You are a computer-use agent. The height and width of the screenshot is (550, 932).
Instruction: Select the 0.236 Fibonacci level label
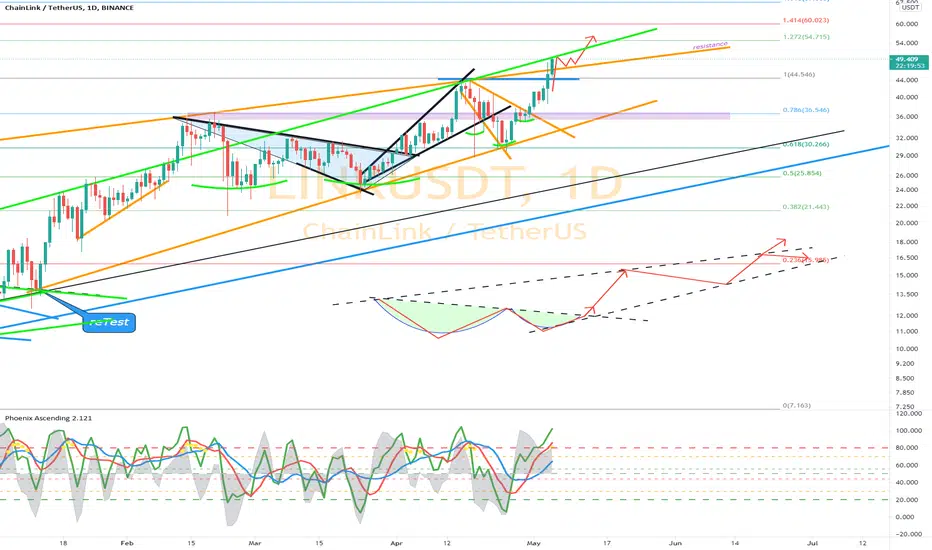point(806,260)
